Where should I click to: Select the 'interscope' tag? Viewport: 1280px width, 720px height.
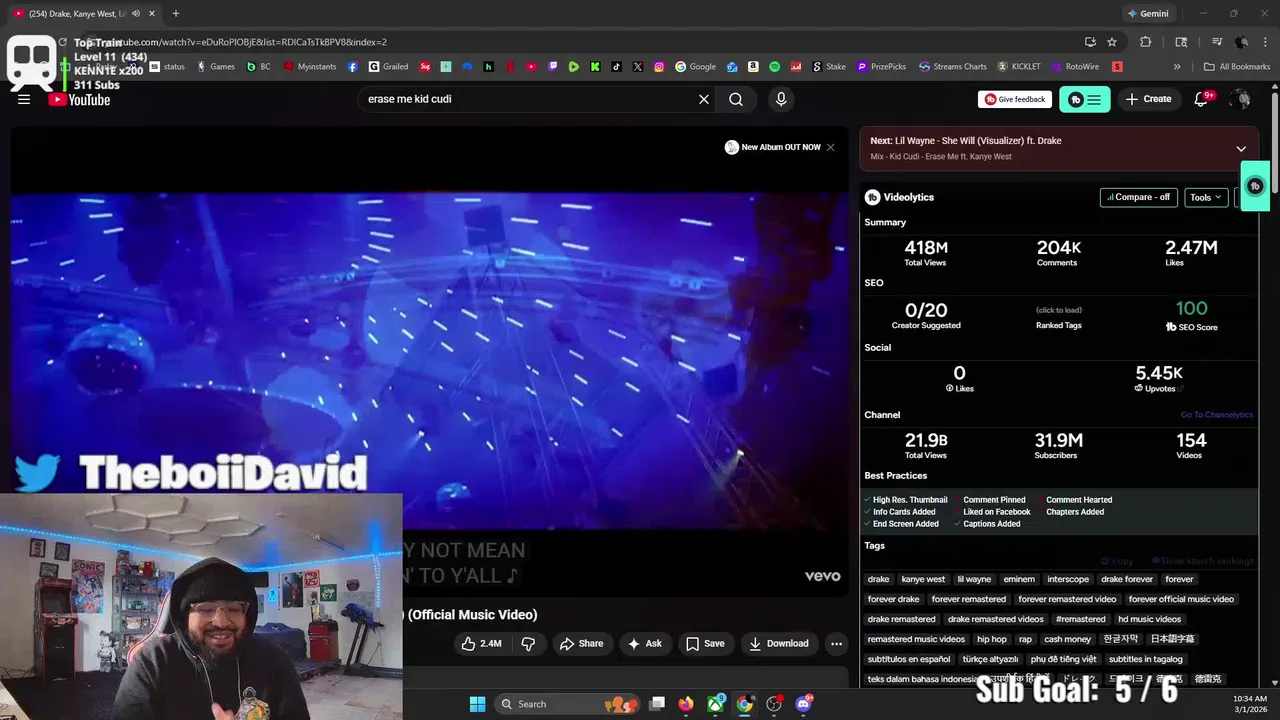tap(1068, 579)
